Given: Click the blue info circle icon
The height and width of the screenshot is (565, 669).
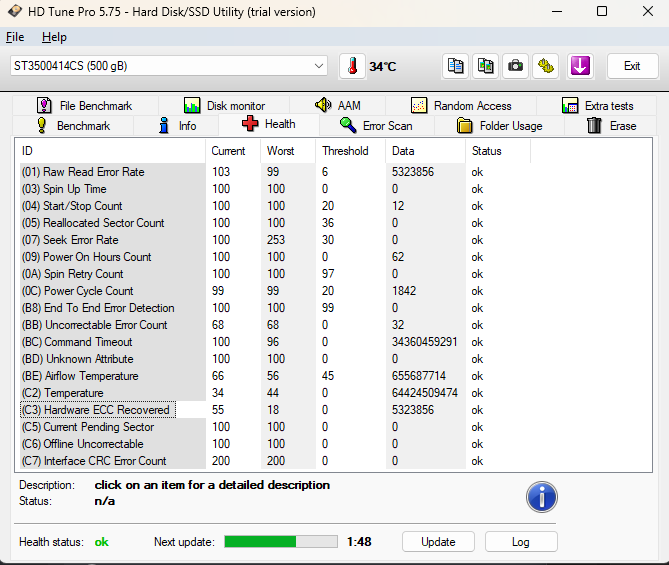Looking at the screenshot, I should click(541, 497).
